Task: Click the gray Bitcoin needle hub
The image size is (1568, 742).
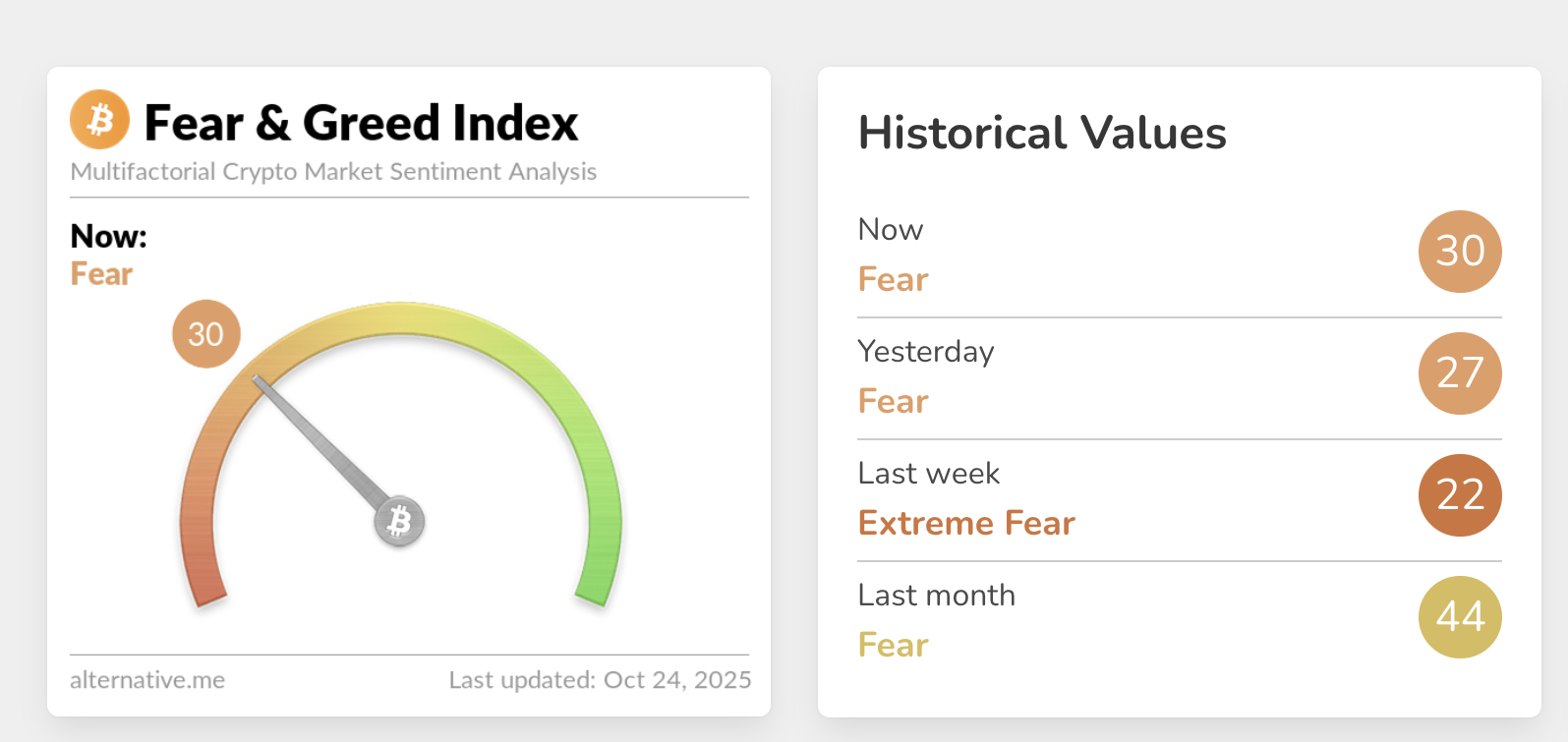Action: tap(399, 522)
